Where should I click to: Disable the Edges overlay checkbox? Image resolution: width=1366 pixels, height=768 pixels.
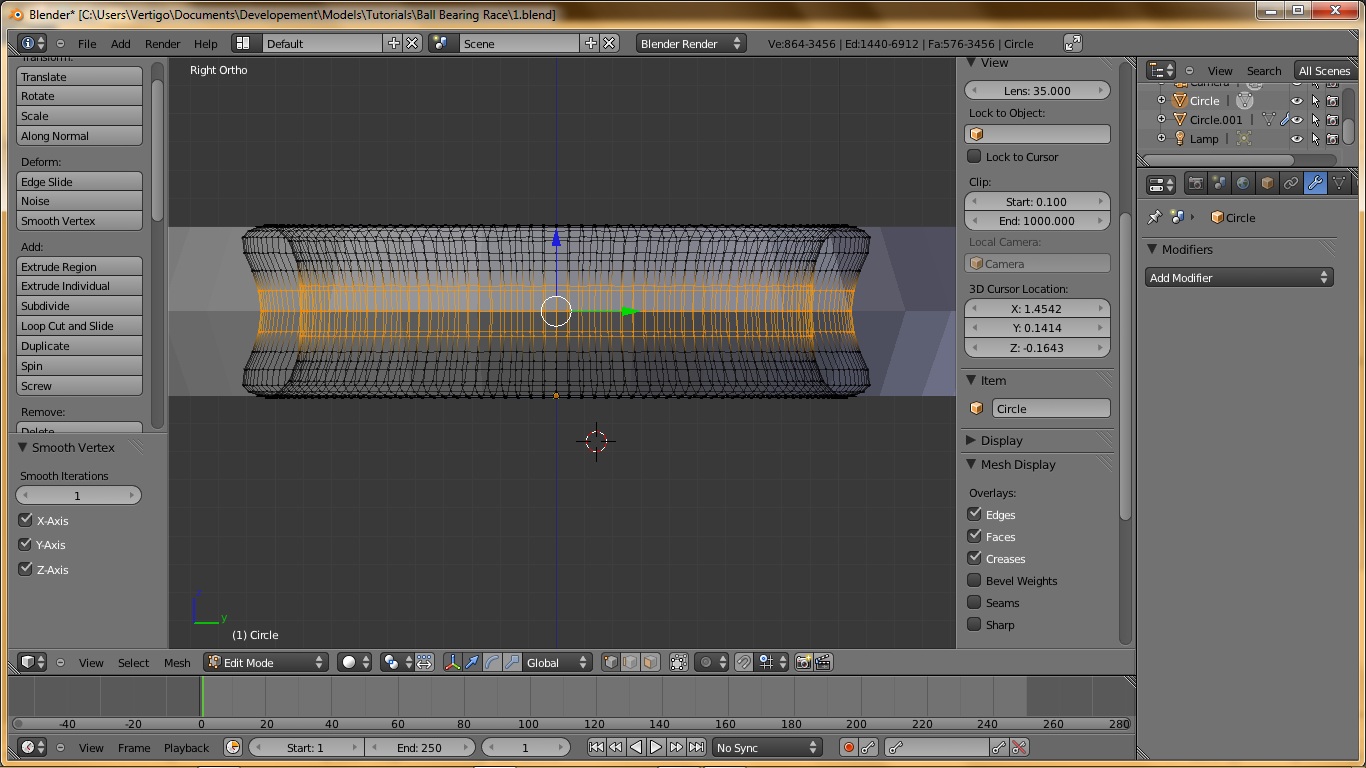coord(974,514)
